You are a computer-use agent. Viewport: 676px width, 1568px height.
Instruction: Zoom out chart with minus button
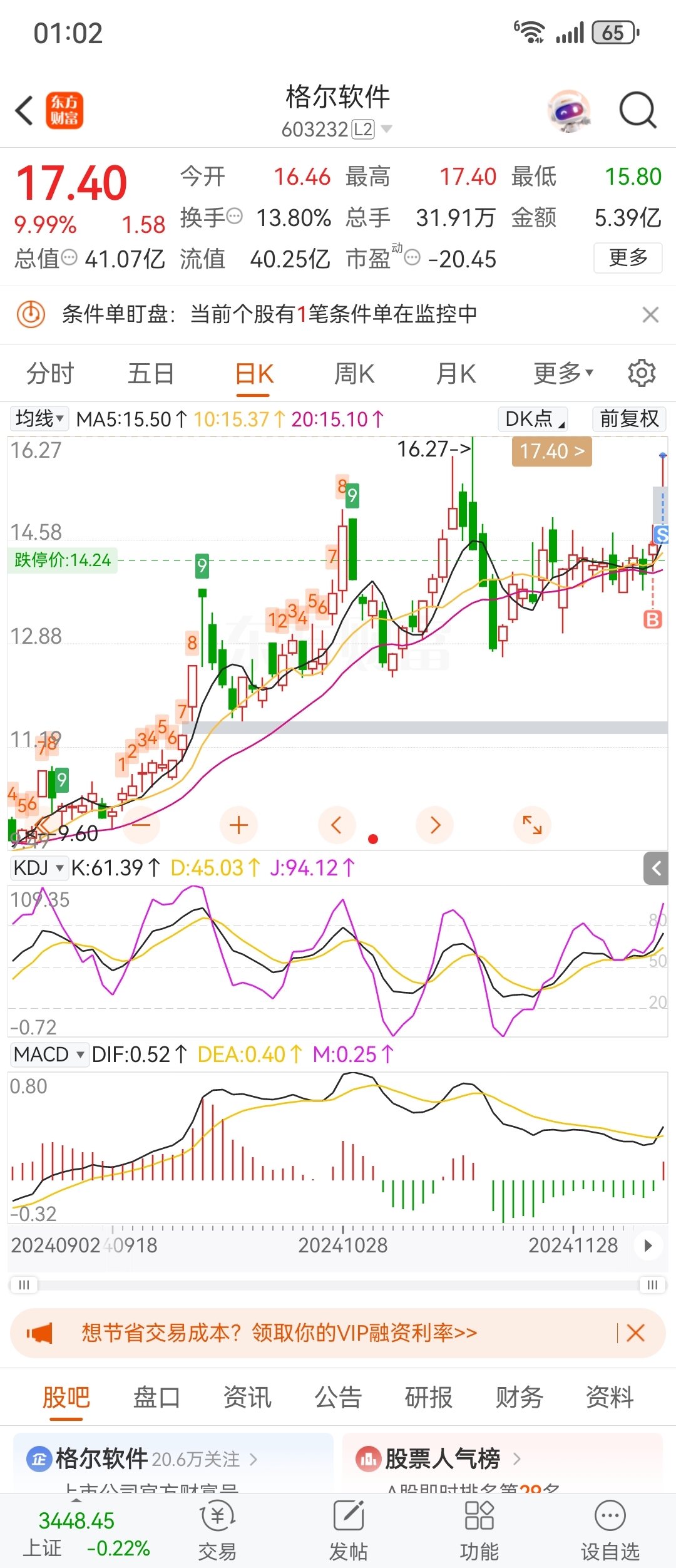(x=141, y=825)
